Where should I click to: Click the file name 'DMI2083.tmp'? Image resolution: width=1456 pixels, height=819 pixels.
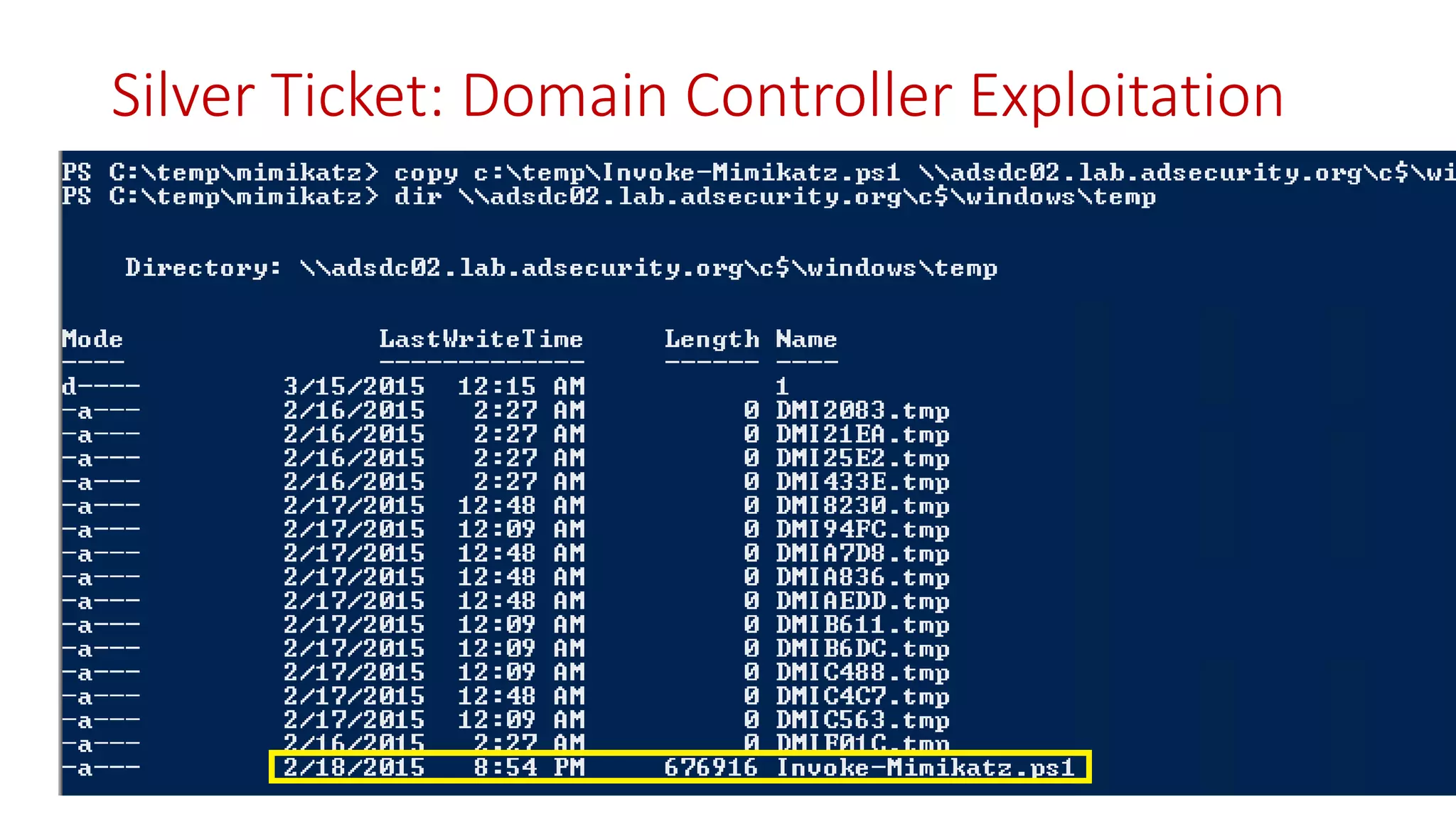click(862, 411)
